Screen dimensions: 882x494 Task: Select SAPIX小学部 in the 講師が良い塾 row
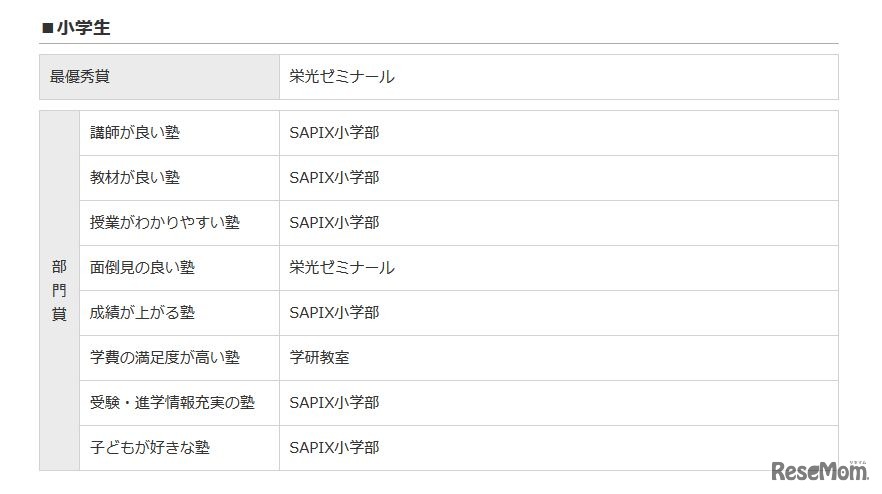click(335, 133)
